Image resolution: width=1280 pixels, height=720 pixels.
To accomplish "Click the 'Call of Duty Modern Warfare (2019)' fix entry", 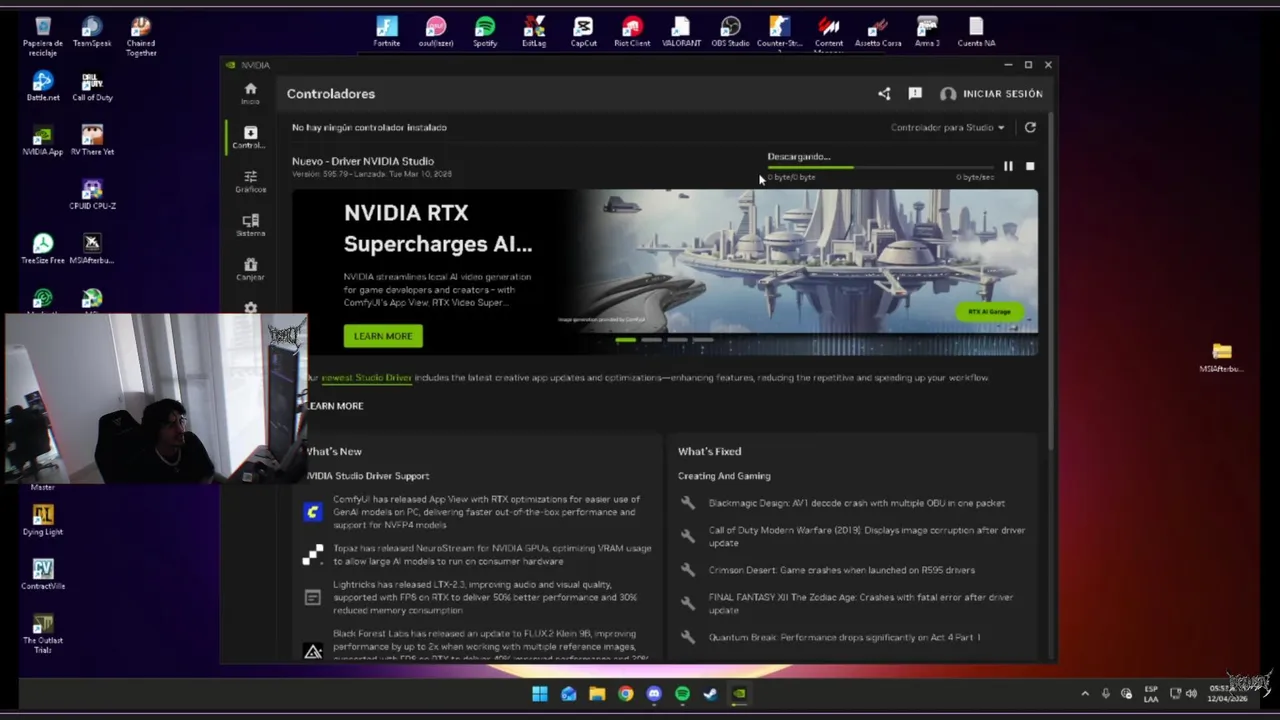I will (x=867, y=537).
